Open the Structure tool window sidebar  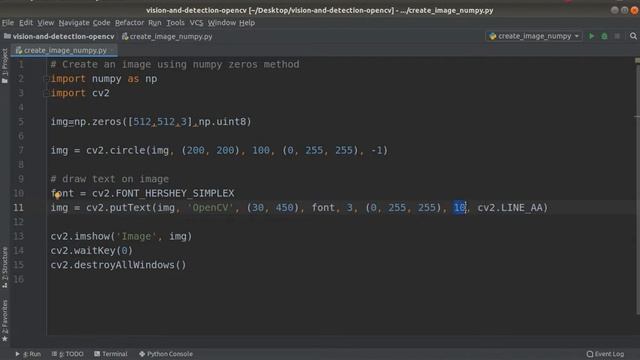click(x=4, y=267)
